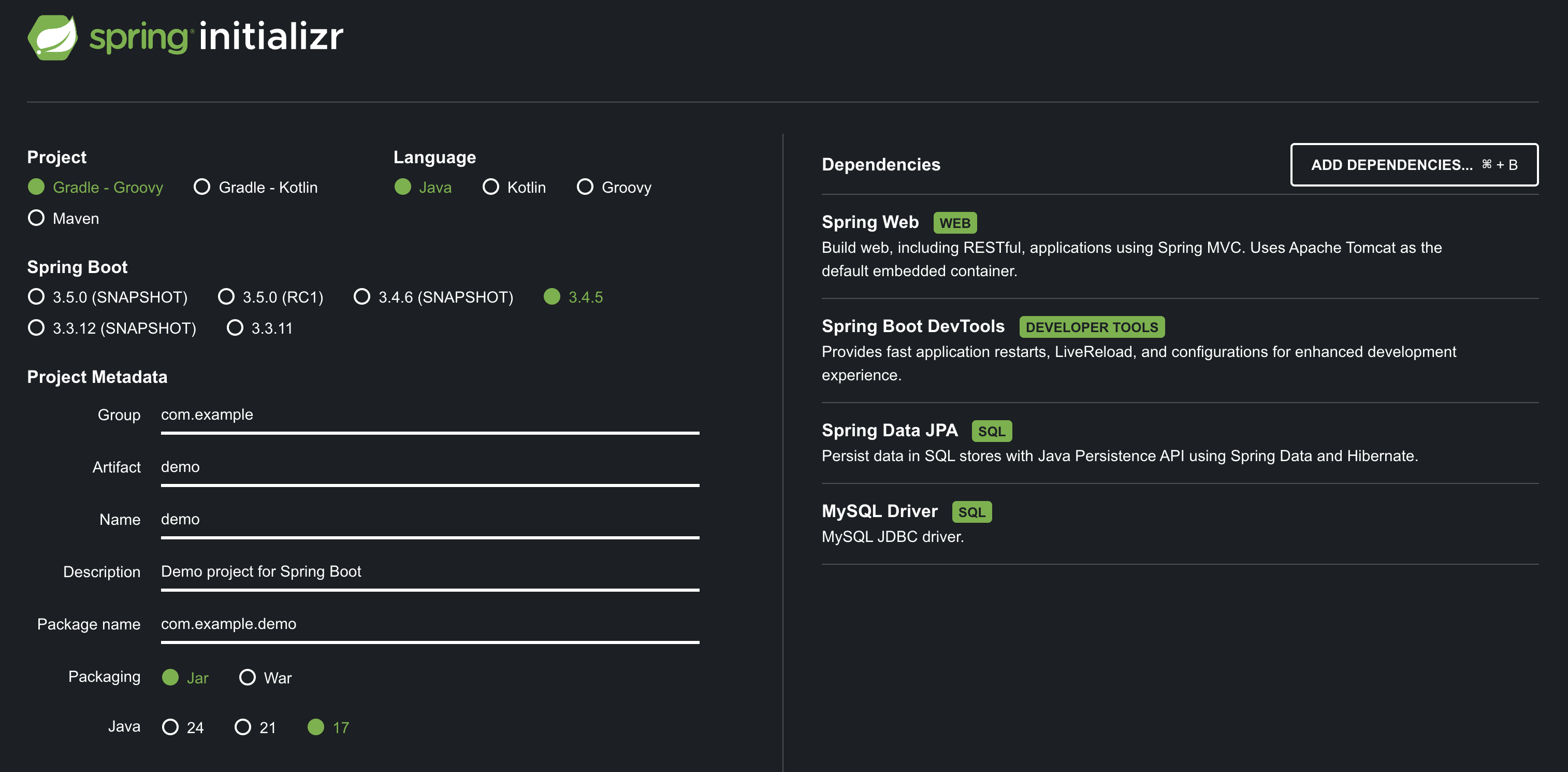Pick Spring Boot 3.3.12 (SNAPSHOT)
This screenshot has width=1568, height=772.
click(x=112, y=327)
